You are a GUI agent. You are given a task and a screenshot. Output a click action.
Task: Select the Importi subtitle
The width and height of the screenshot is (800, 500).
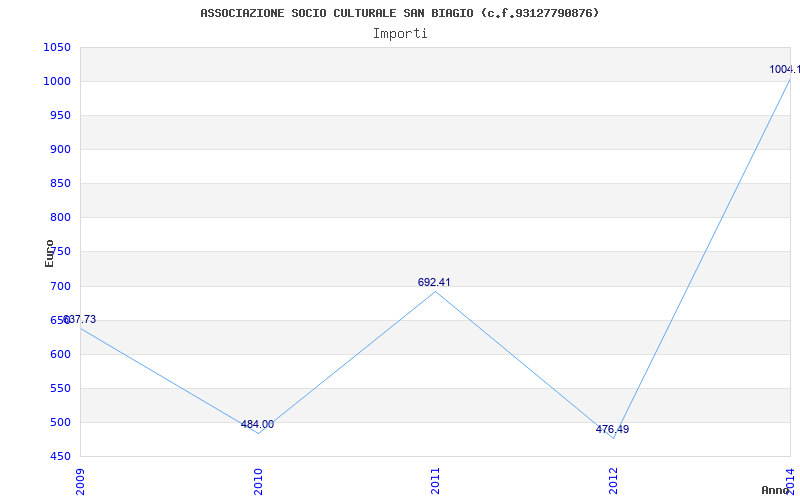tap(400, 34)
